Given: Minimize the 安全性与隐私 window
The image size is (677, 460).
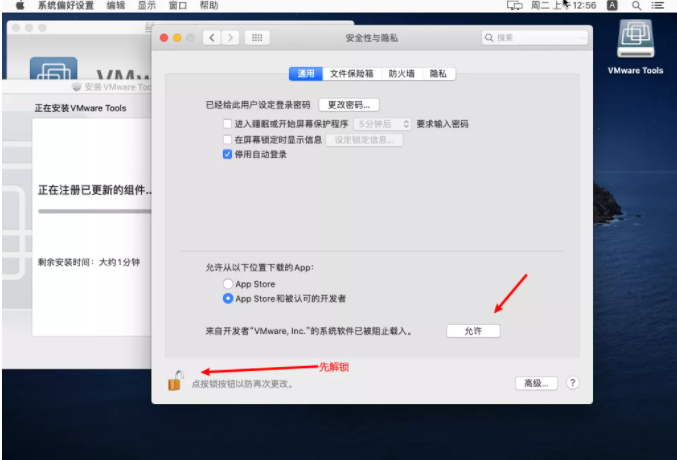Looking at the screenshot, I should (x=177, y=38).
